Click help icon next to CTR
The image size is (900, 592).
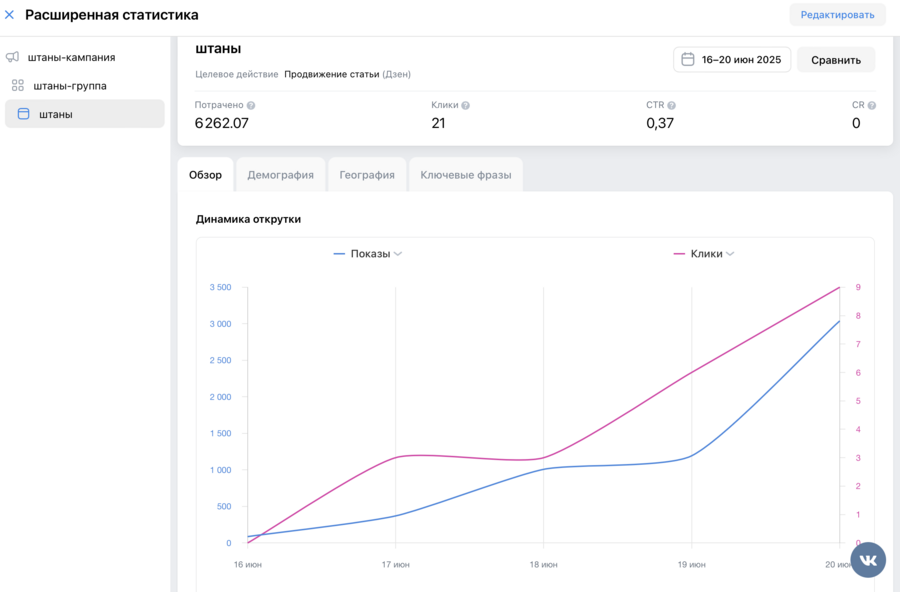[x=672, y=105]
